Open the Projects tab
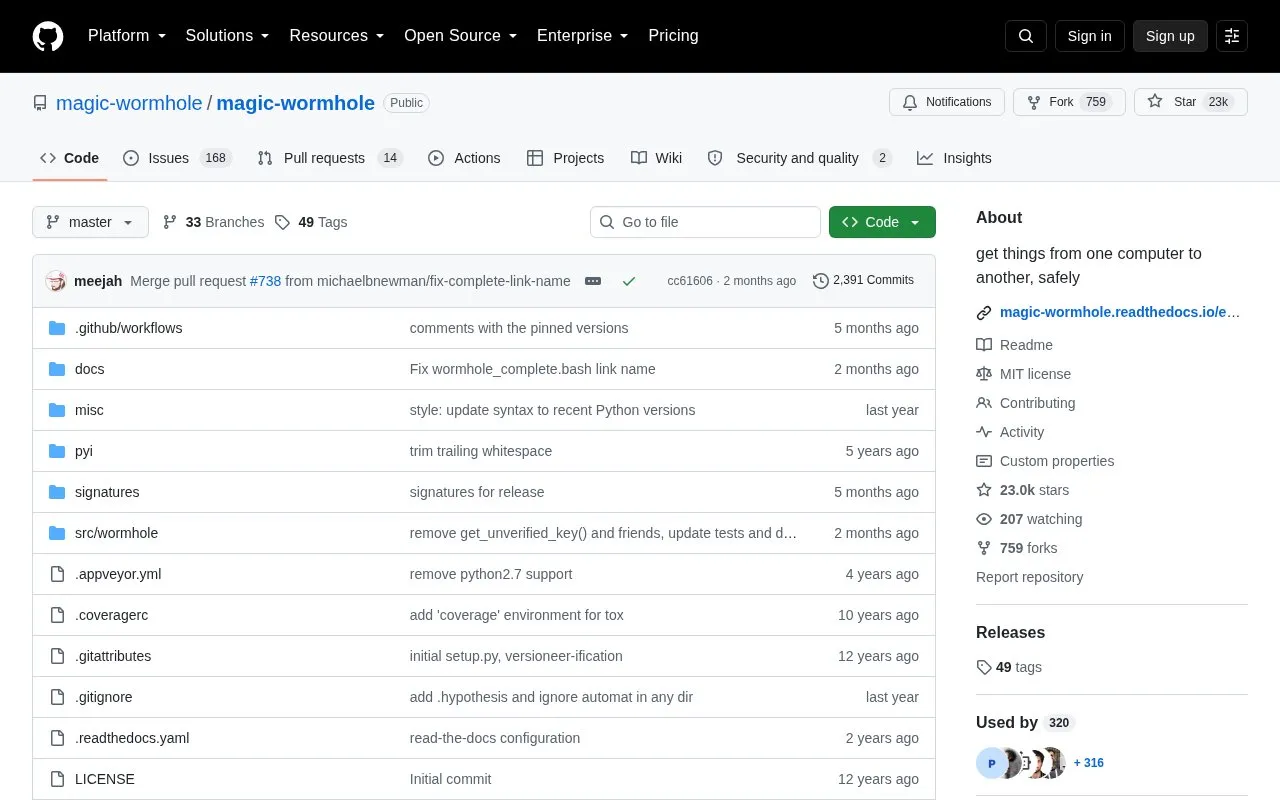1280x800 pixels. point(565,158)
